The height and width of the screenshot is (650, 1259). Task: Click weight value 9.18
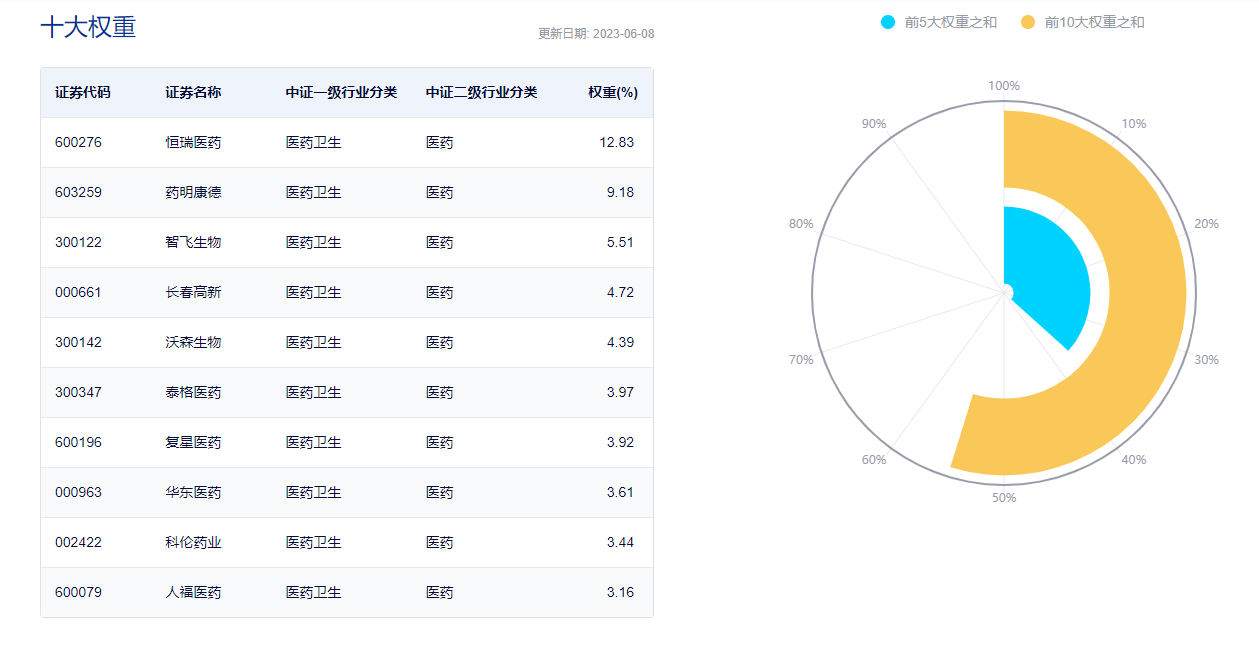620,193
